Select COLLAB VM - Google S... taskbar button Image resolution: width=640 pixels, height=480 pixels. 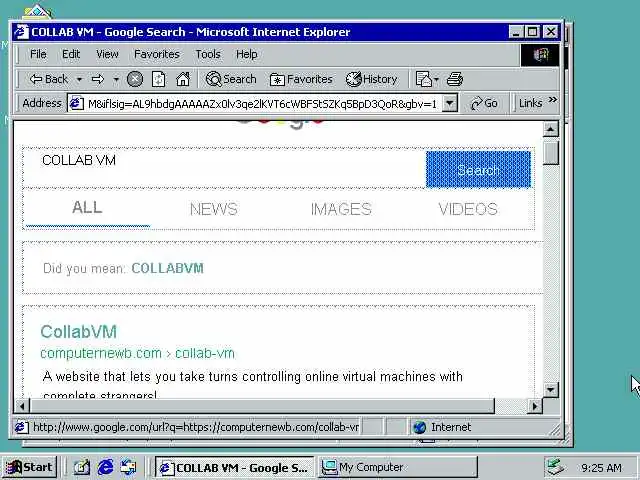(234, 467)
